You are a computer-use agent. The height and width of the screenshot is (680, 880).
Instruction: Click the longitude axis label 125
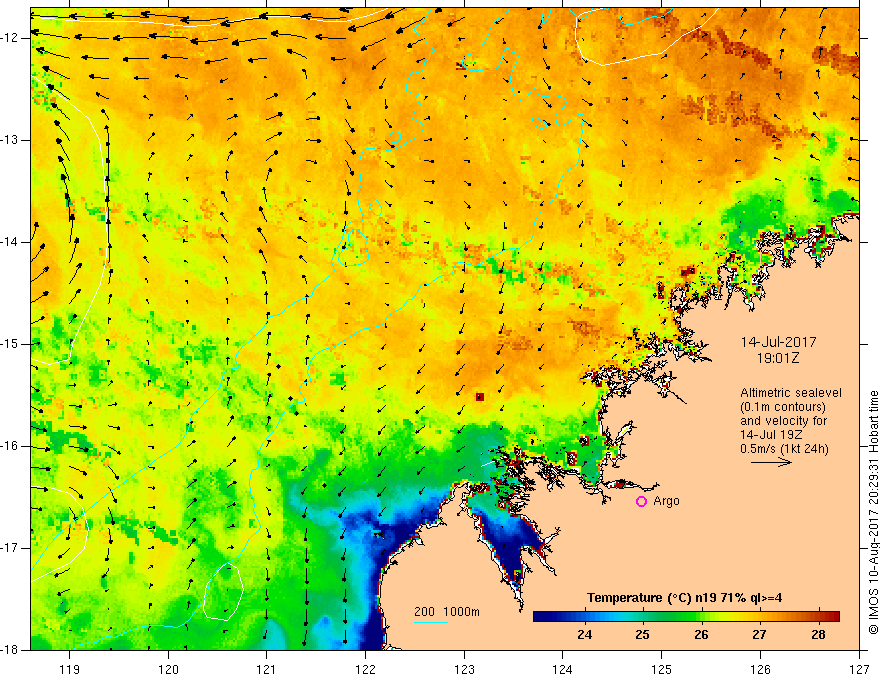coord(662,669)
